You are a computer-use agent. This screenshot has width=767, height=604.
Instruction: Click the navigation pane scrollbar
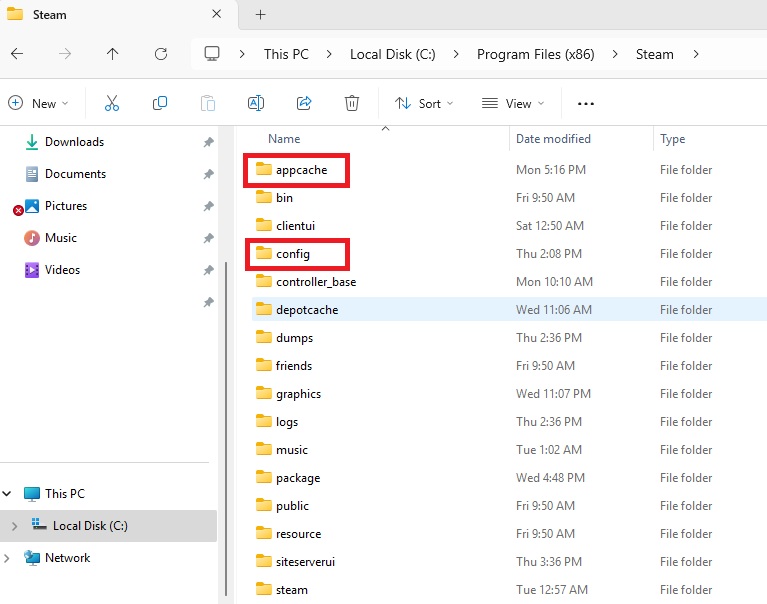[x=226, y=429]
